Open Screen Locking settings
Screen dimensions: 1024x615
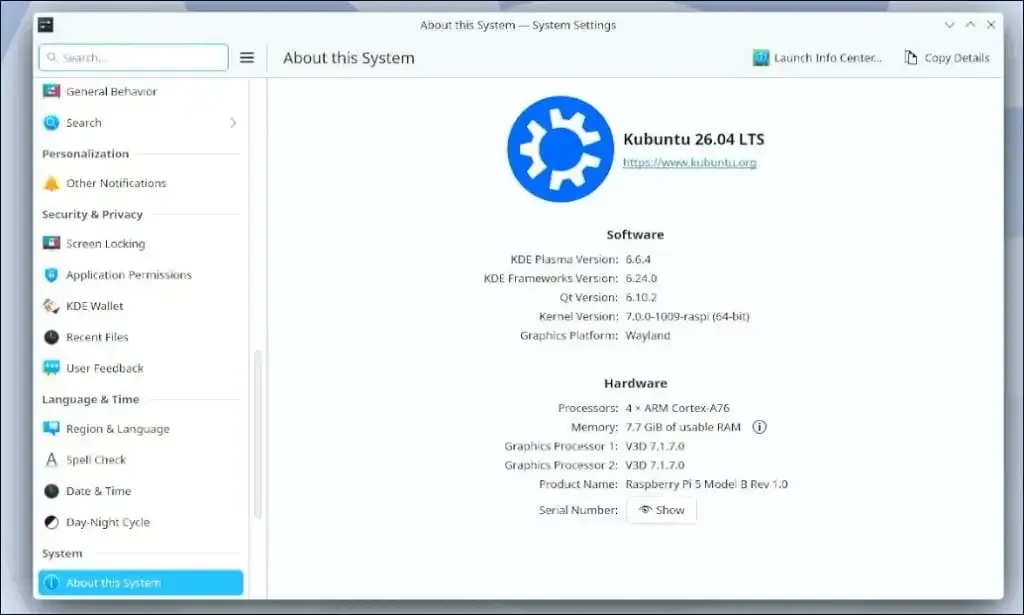tap(141, 244)
